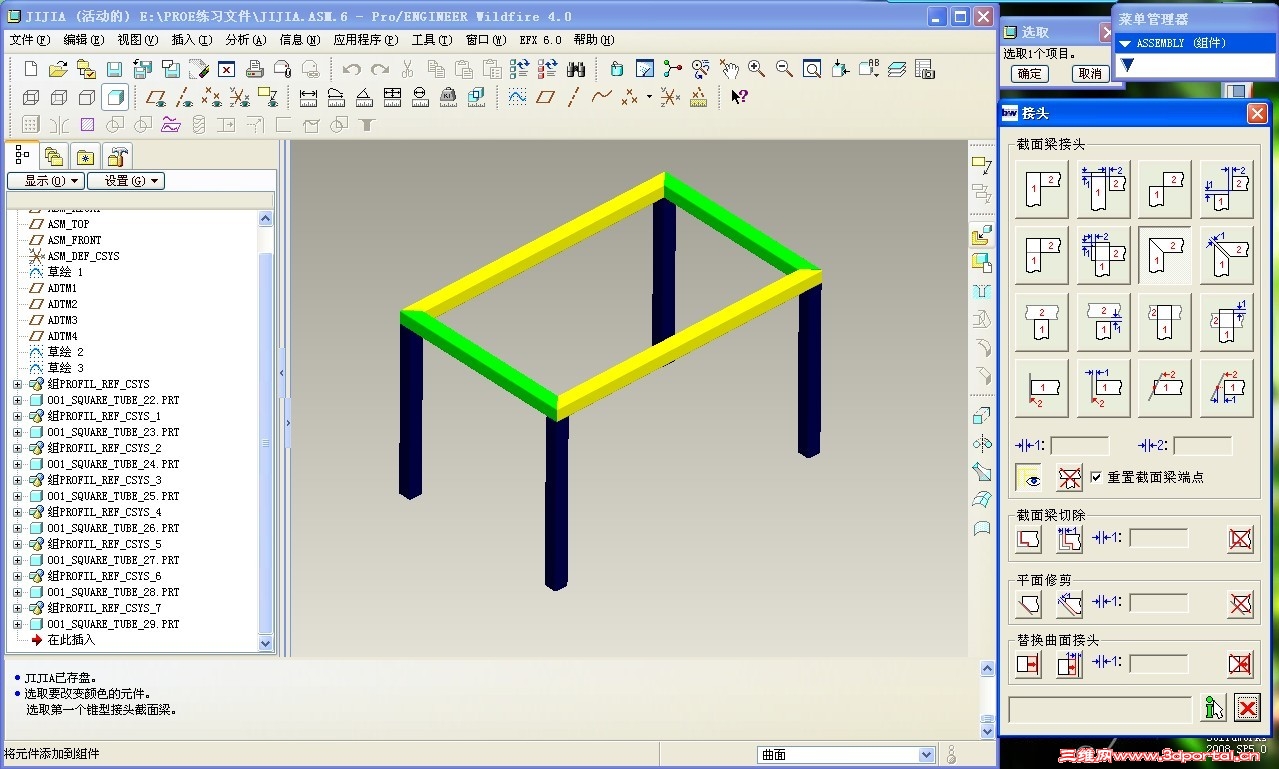The height and width of the screenshot is (769, 1279).
Task: Open the 视图(V) menu
Action: click(138, 40)
